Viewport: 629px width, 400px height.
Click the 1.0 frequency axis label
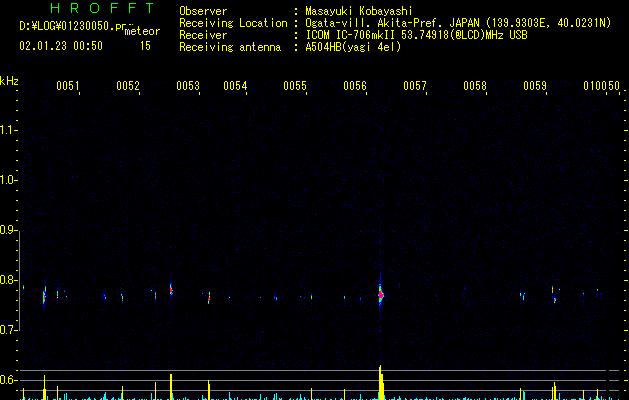(x=8, y=180)
